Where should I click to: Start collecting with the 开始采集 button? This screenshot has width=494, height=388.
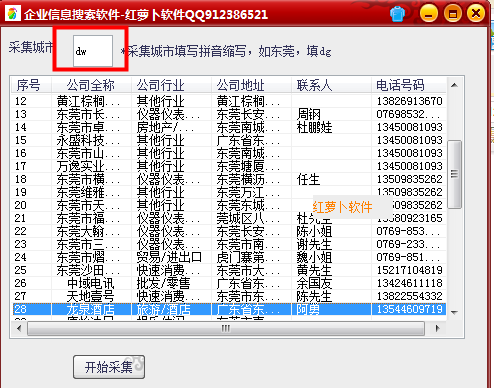pyautogui.click(x=109, y=367)
